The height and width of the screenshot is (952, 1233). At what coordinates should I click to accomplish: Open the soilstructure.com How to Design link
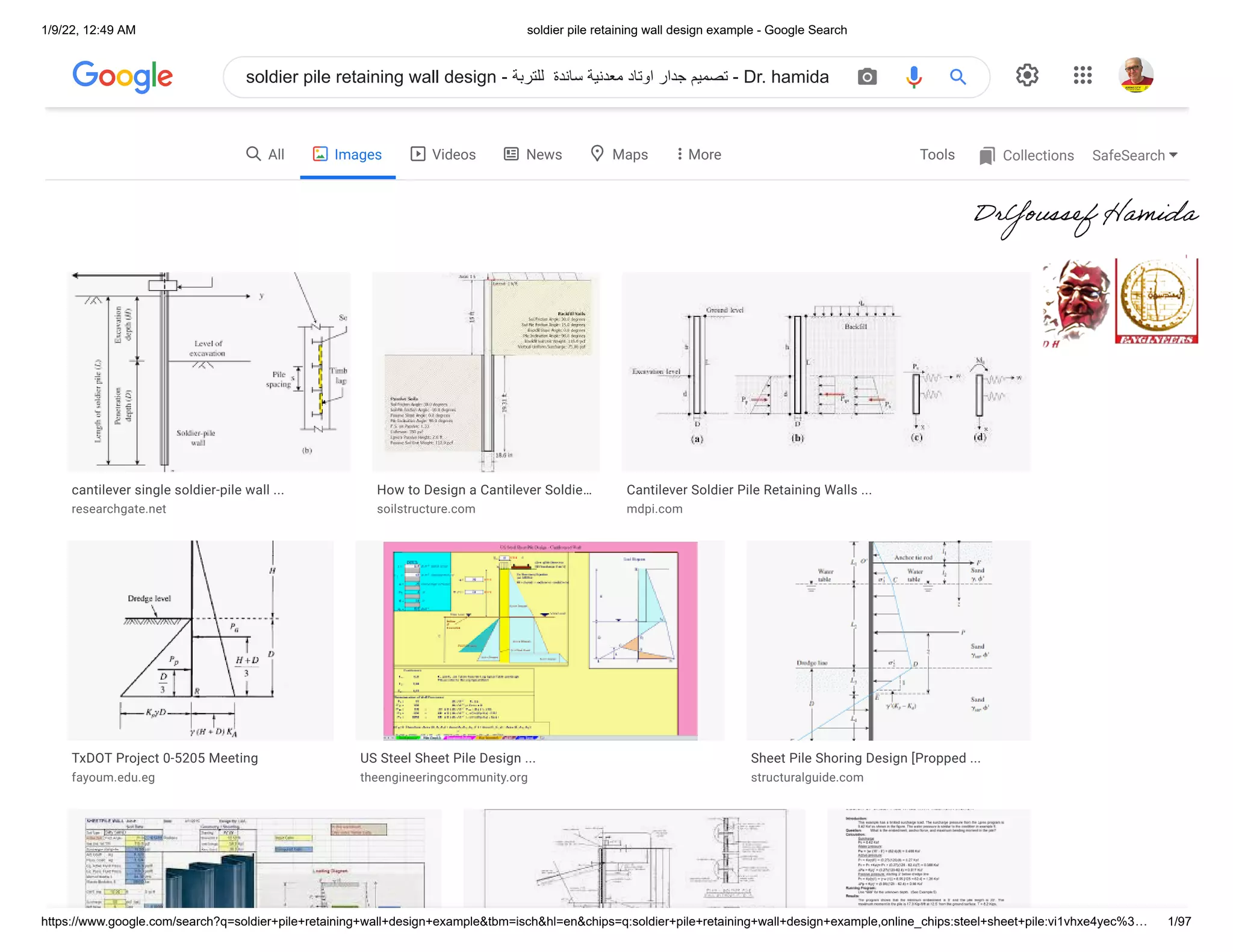484,490
